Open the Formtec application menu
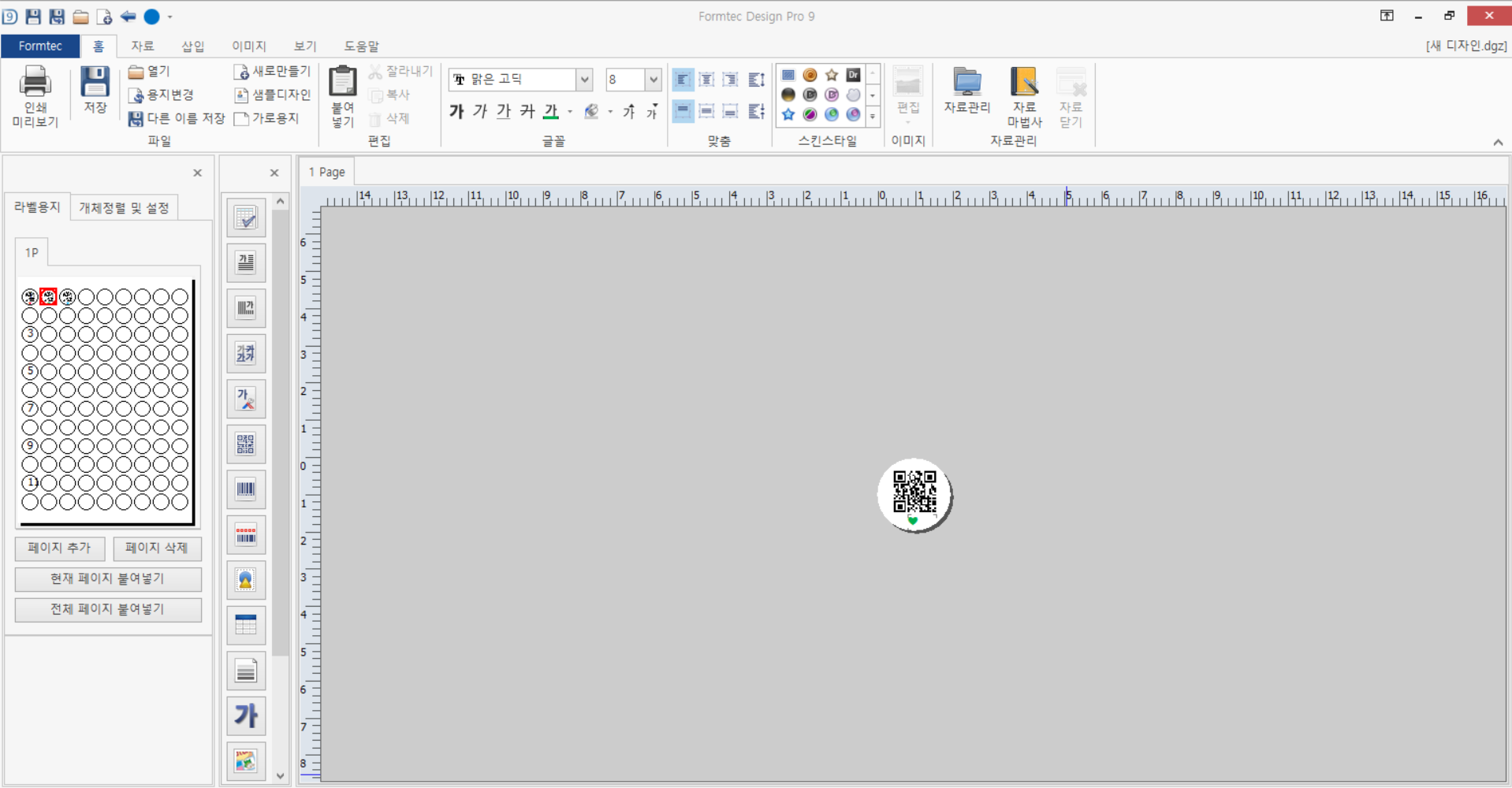This screenshot has height=788, width=1512. (x=40, y=46)
